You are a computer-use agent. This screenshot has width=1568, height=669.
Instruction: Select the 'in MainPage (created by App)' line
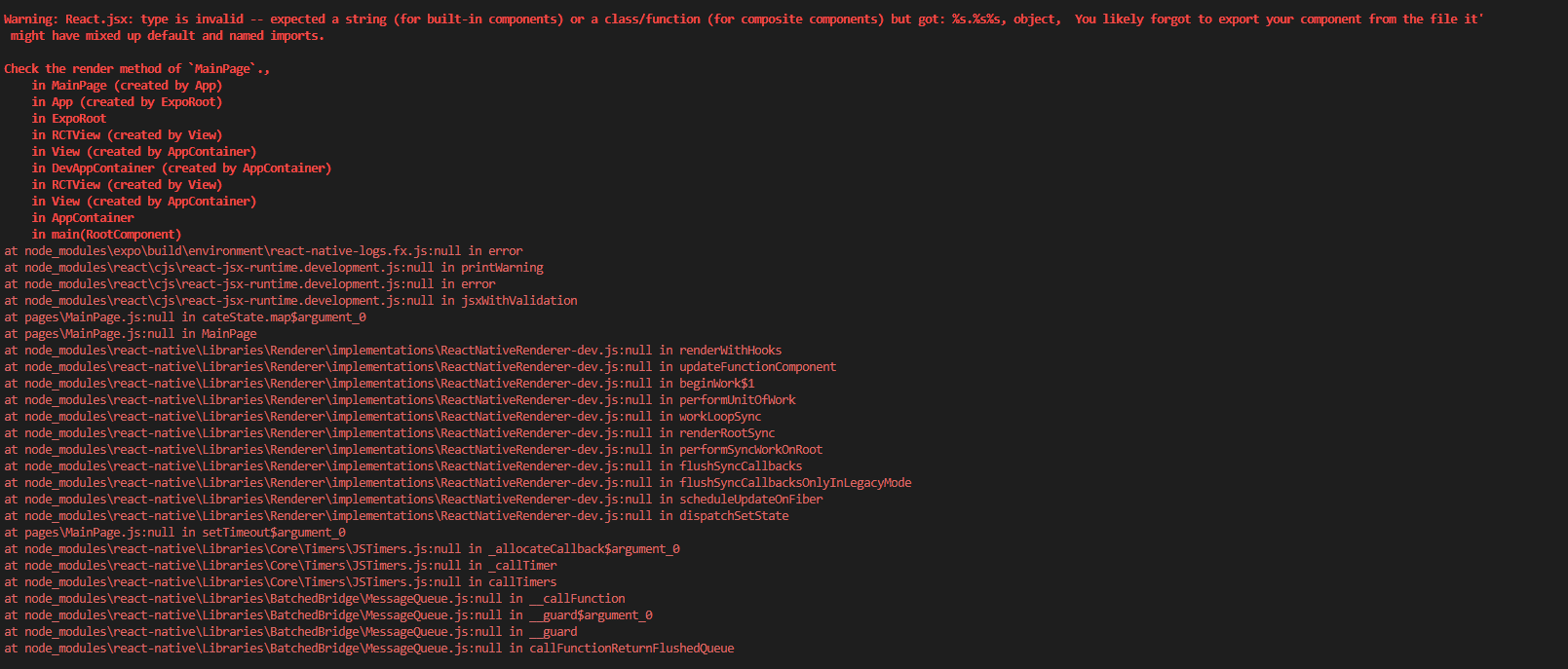point(127,86)
